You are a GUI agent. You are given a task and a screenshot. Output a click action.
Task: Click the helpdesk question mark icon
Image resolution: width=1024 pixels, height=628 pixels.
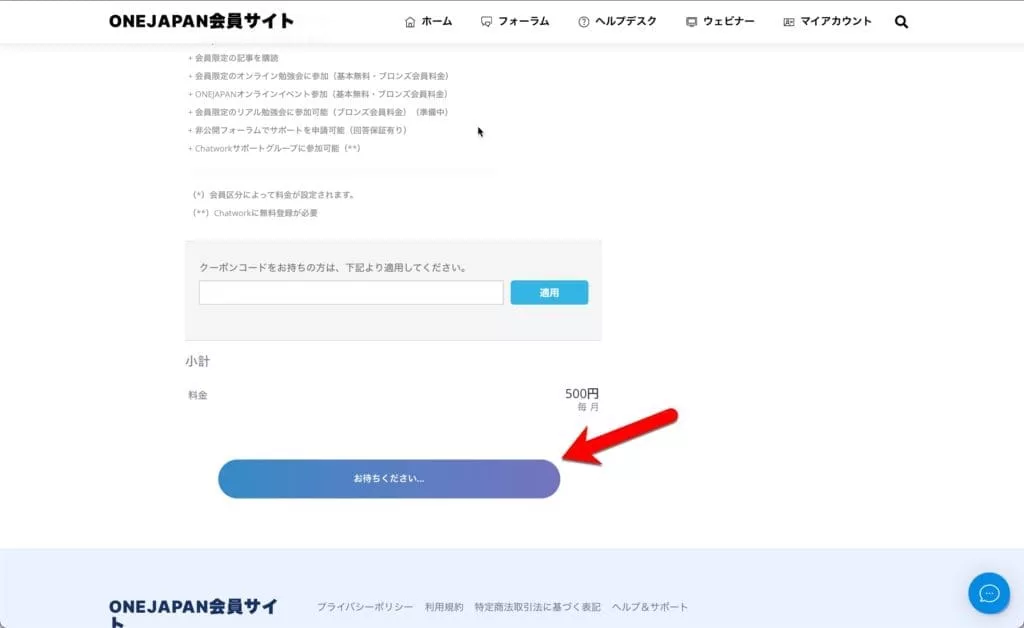pos(584,22)
